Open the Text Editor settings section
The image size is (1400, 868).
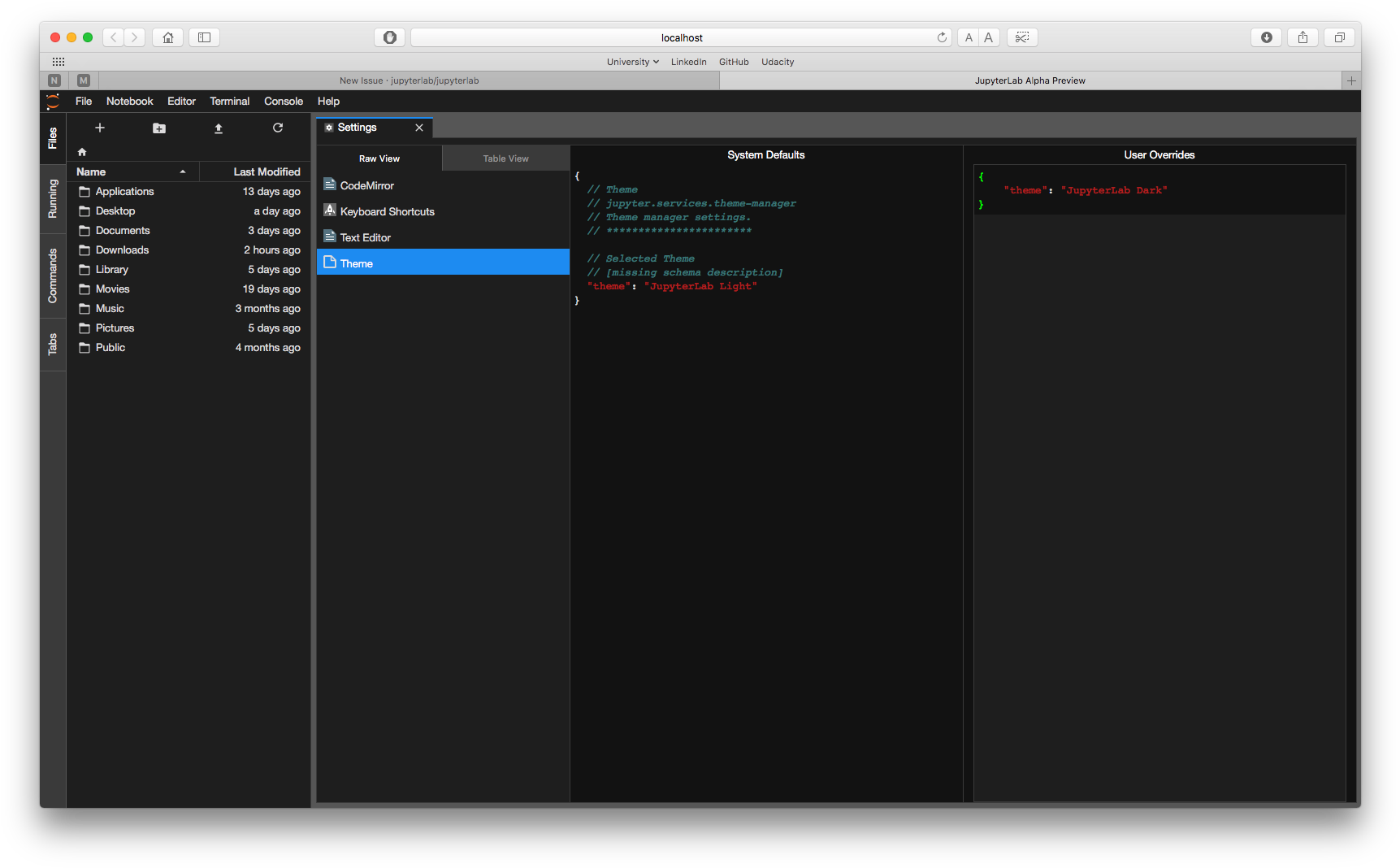click(x=365, y=237)
